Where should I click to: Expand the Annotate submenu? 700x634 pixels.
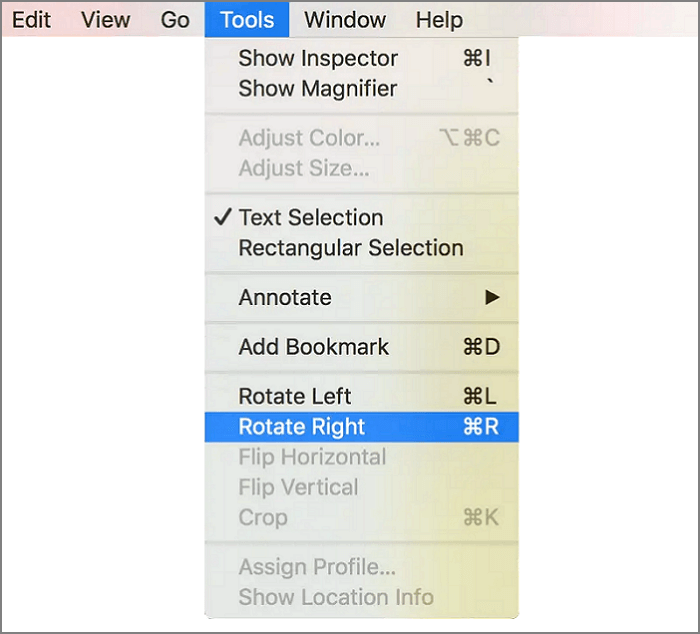coord(285,297)
